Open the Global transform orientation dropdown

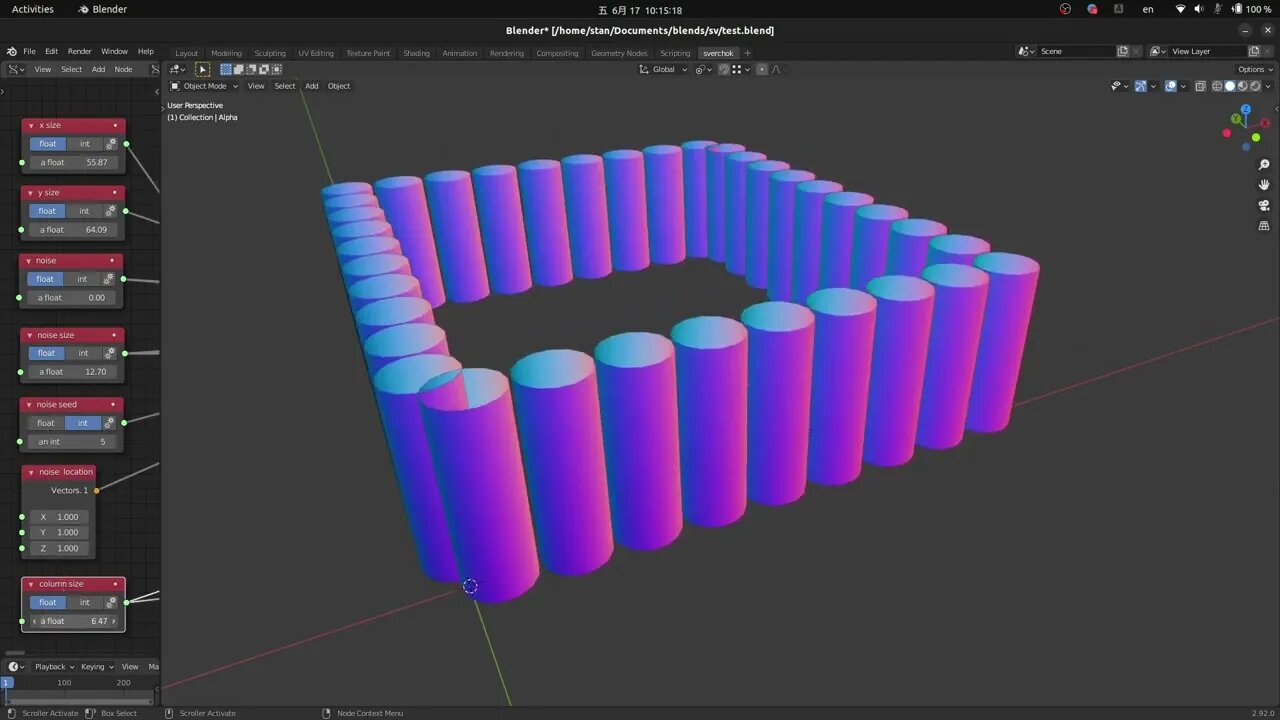tap(664, 69)
